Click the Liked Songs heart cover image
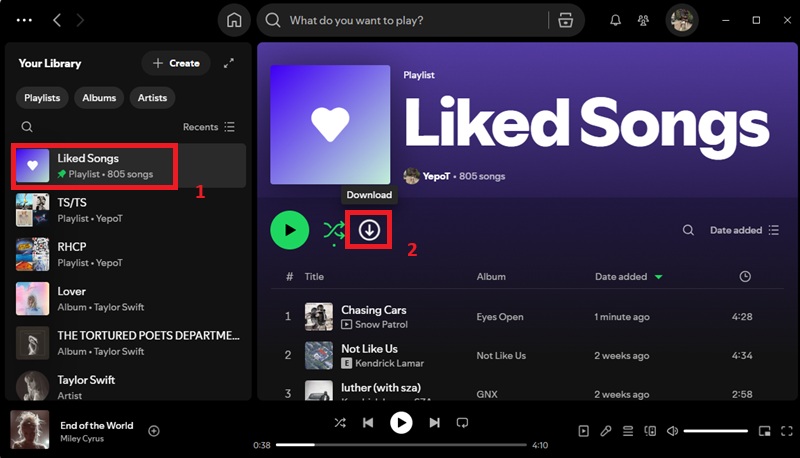Screen dimensions: 800x458 click(330, 124)
